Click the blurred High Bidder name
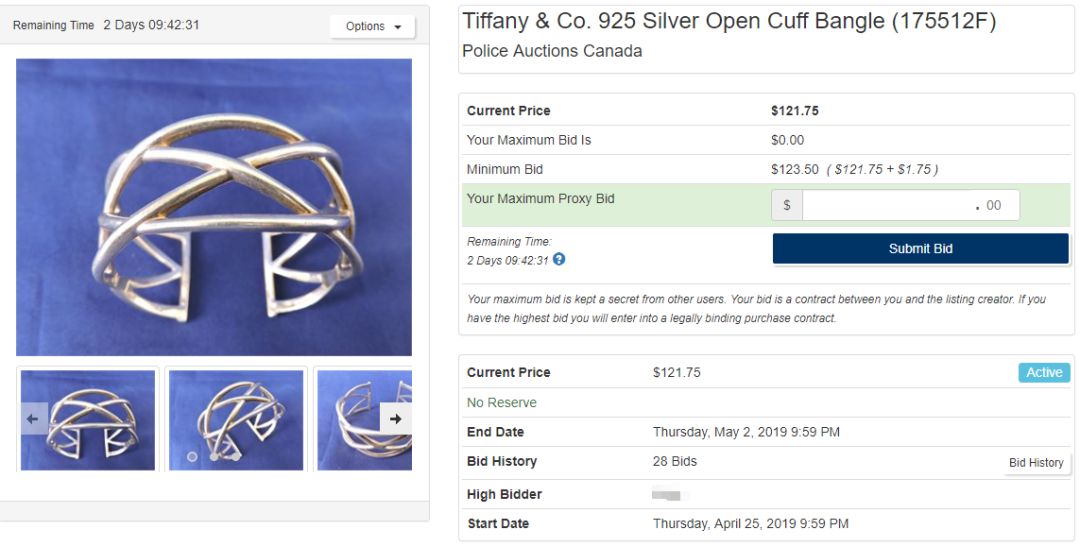This screenshot has width=1080, height=547. 669,495
